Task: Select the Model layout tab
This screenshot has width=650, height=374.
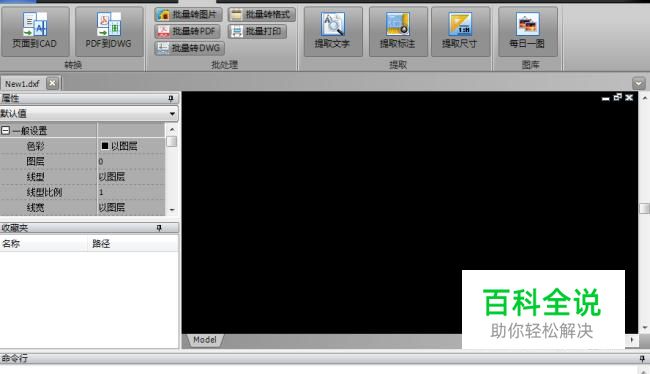Action: [x=205, y=340]
